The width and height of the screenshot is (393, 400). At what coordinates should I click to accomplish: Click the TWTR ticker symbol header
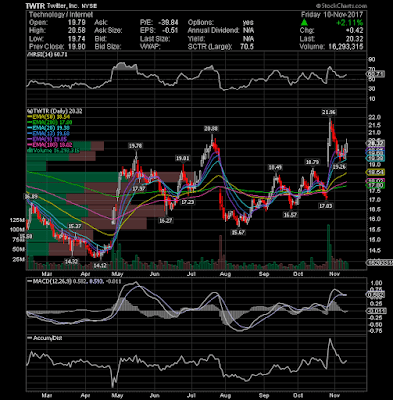(x=35, y=6)
